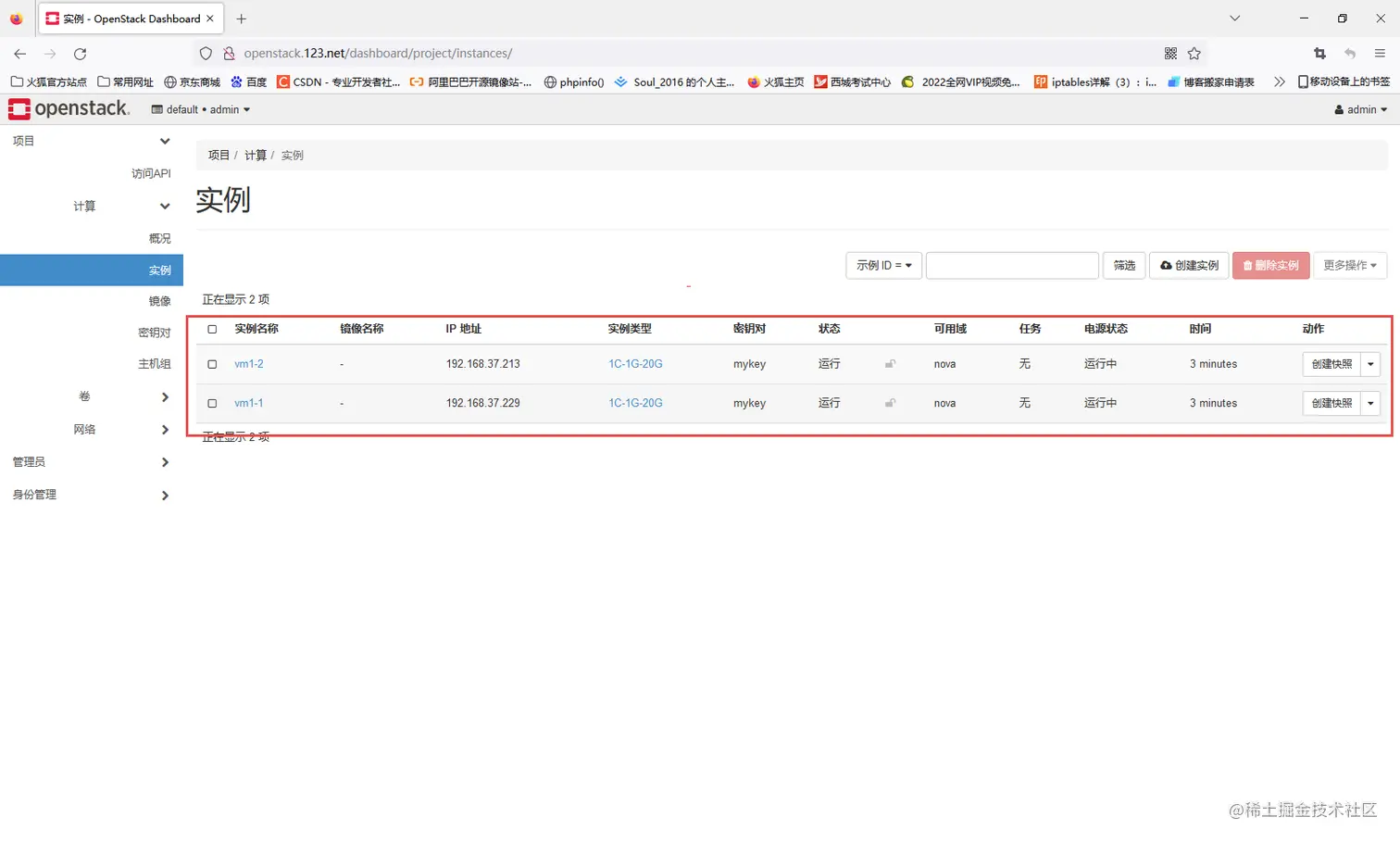Image resolution: width=1400 pixels, height=842 pixels.
Task: Open a new browser tab
Action: click(242, 19)
